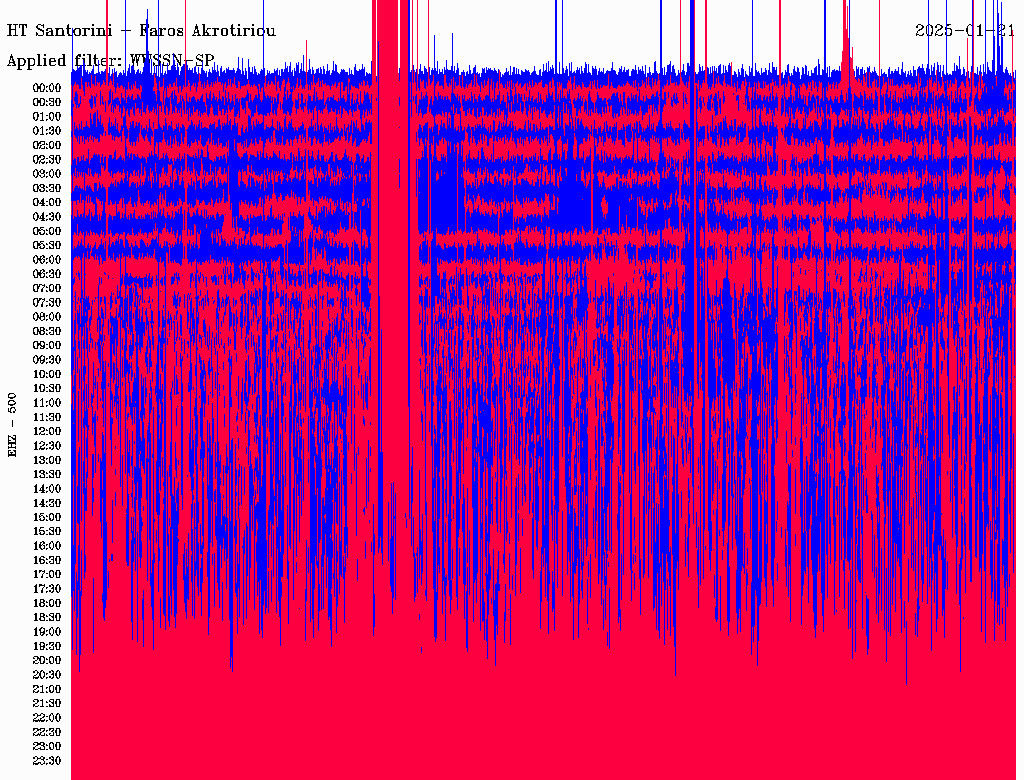Select the 01:00 time label
The height and width of the screenshot is (780, 1024).
click(x=47, y=116)
